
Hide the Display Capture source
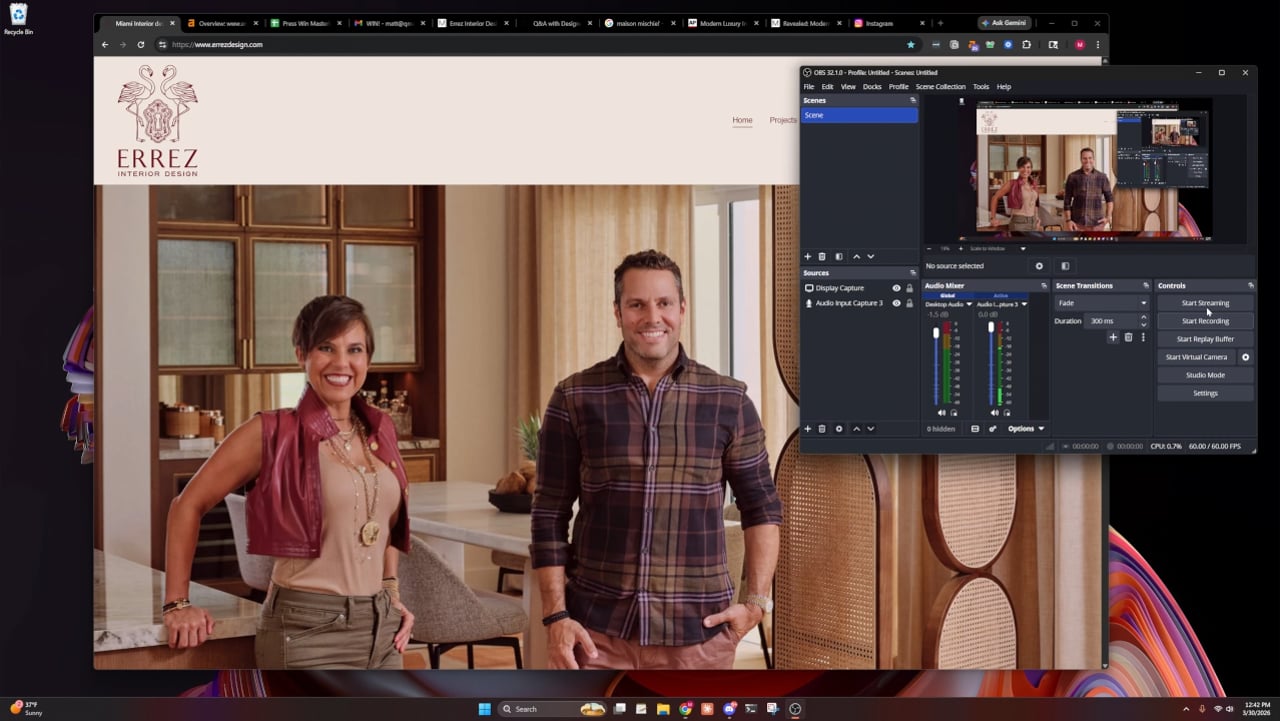896,288
